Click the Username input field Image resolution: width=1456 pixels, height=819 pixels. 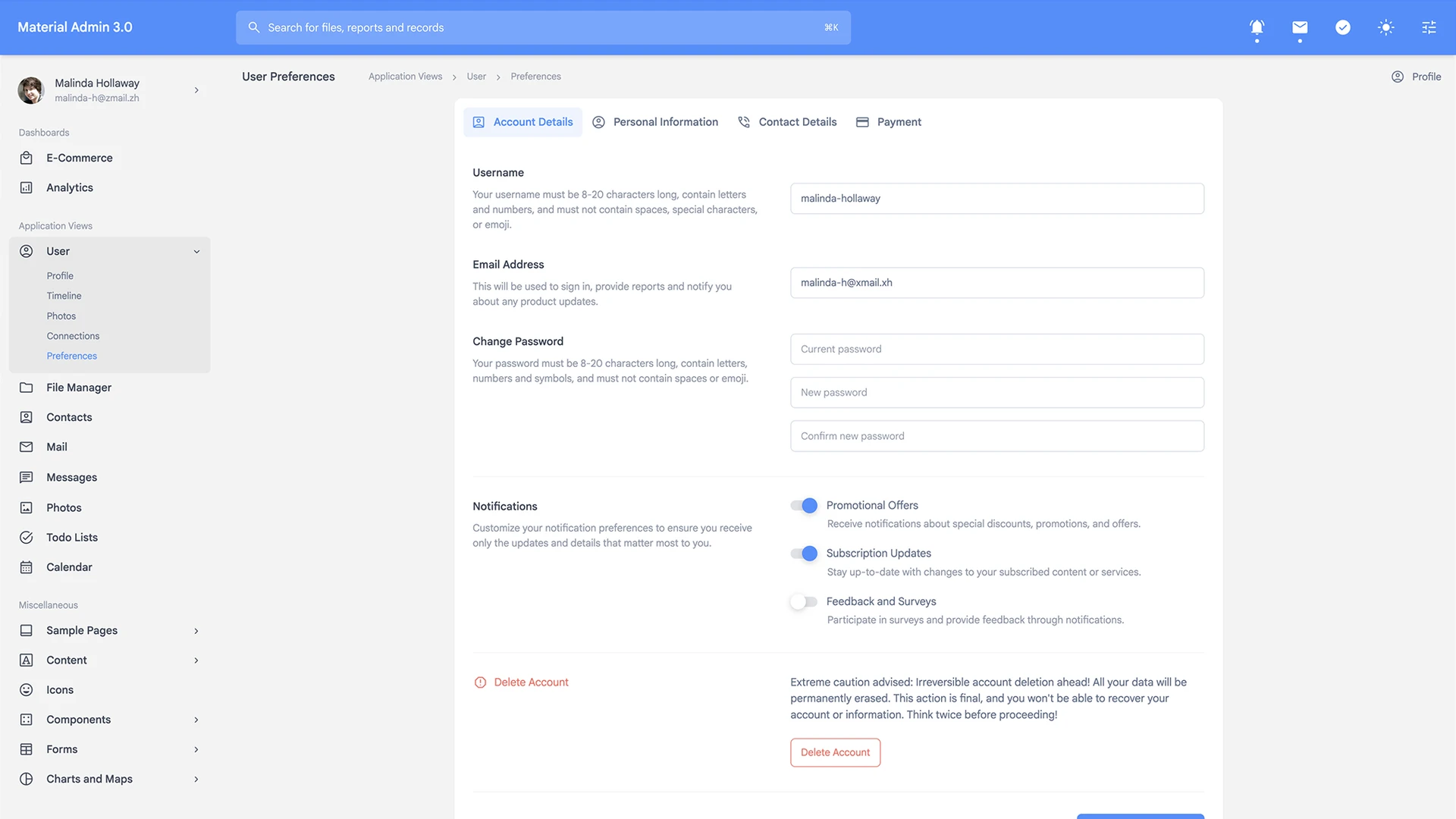coord(996,199)
